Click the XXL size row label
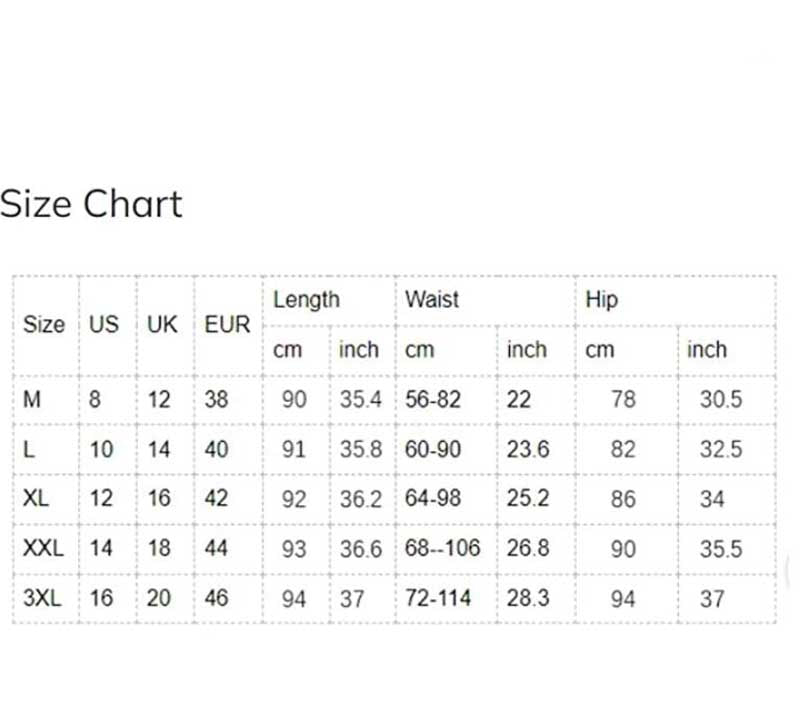This screenshot has height=720, width=800. [x=43, y=548]
